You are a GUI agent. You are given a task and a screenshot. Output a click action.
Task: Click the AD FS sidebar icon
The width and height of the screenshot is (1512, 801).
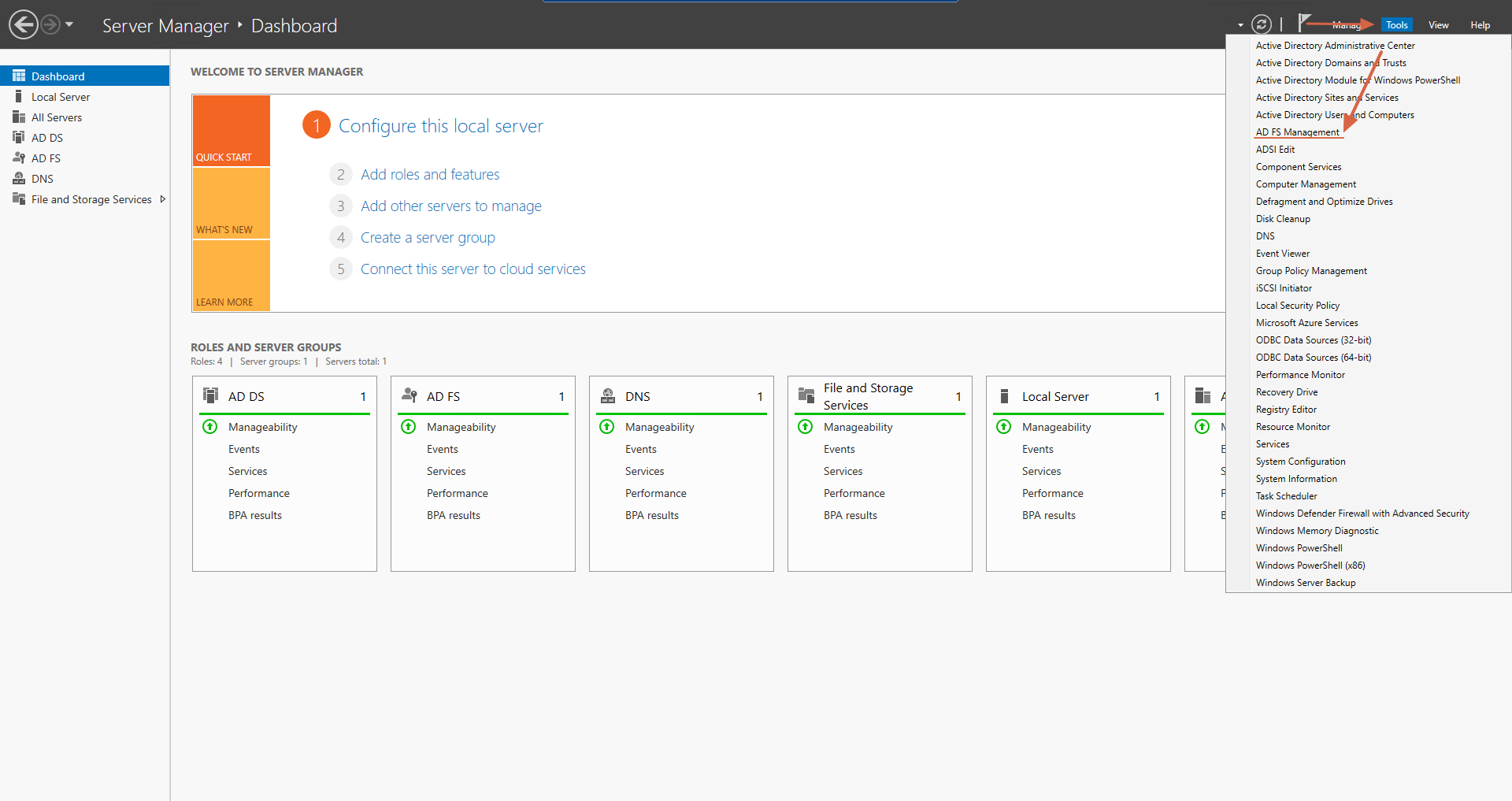coord(19,158)
